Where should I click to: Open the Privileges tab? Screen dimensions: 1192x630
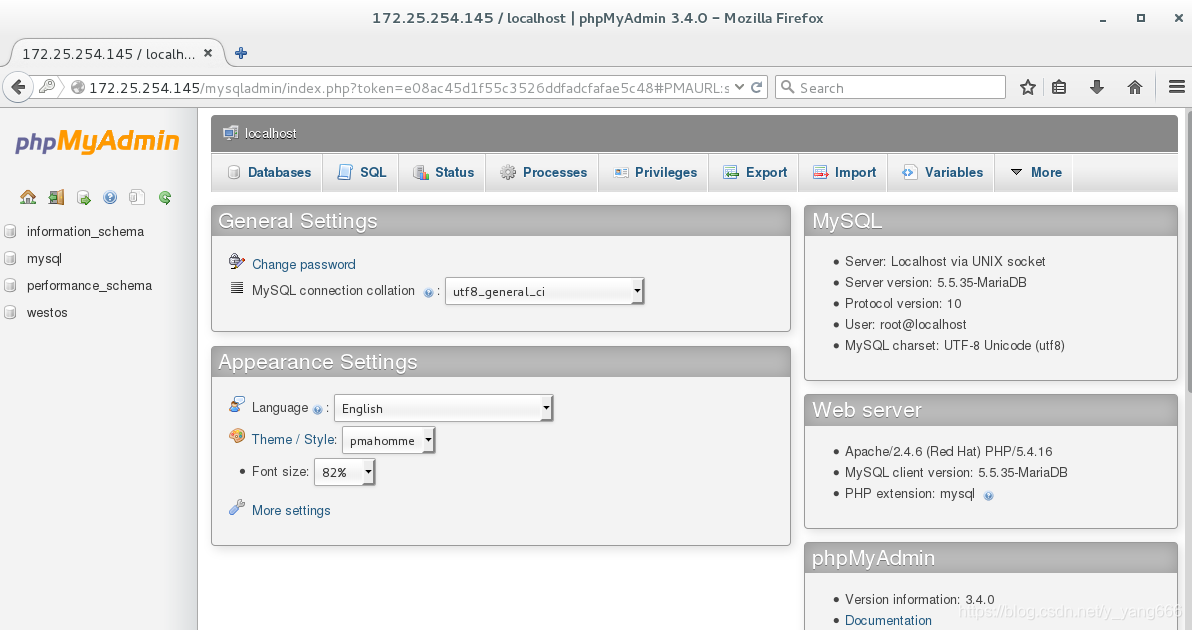(x=655, y=173)
